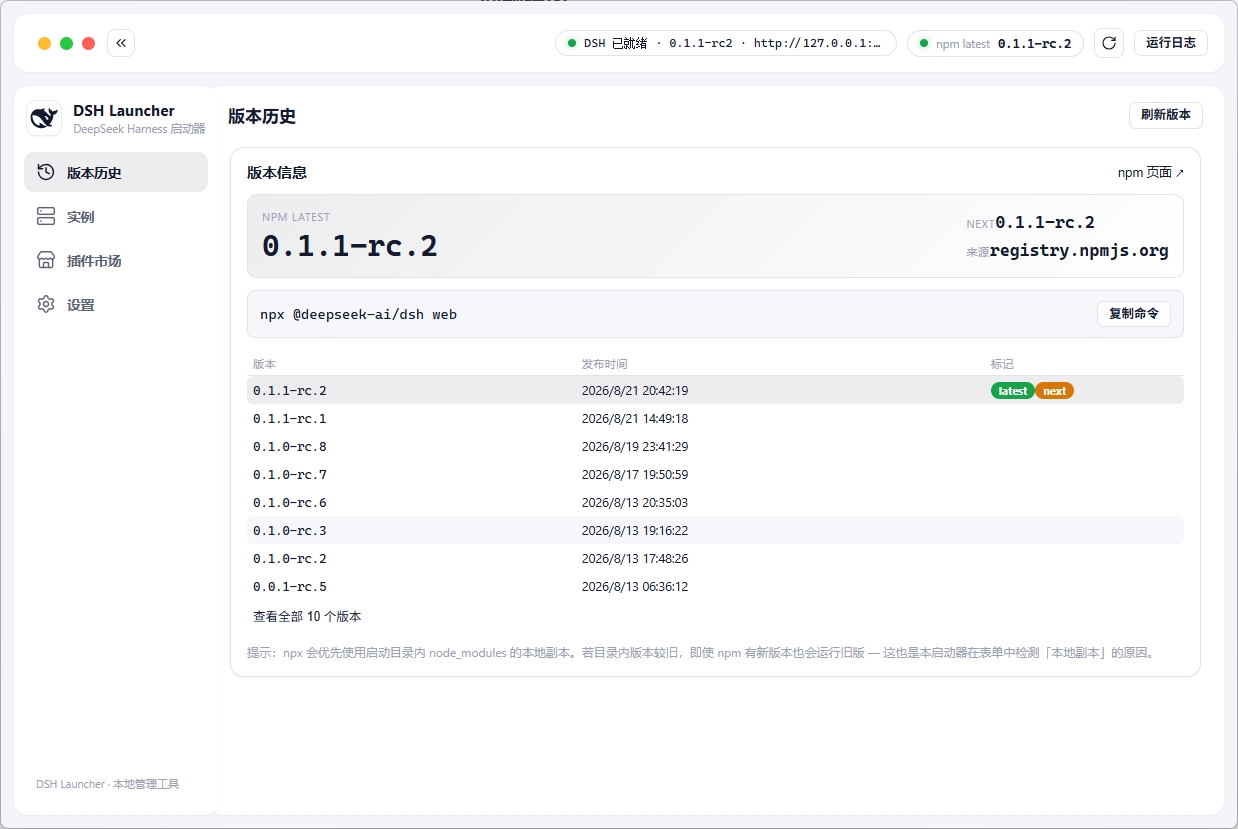Click the 版本 column header
This screenshot has width=1238, height=829.
click(264, 364)
